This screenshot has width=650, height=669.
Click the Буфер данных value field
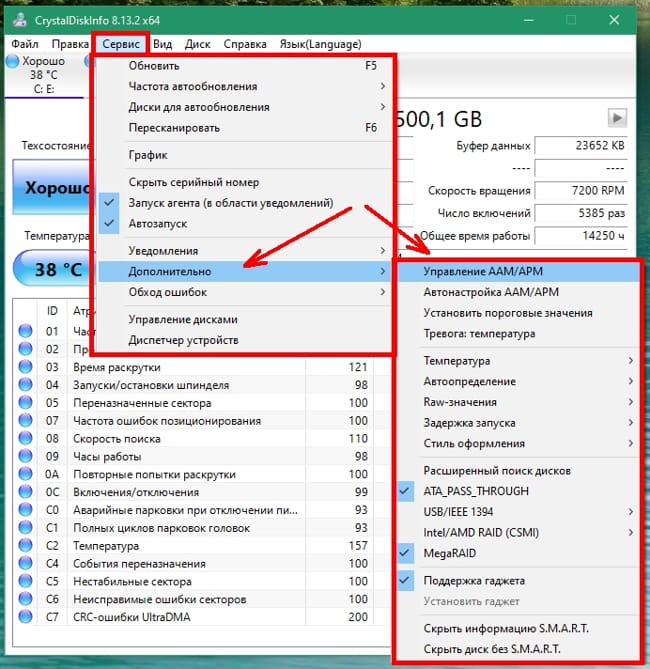(x=580, y=145)
